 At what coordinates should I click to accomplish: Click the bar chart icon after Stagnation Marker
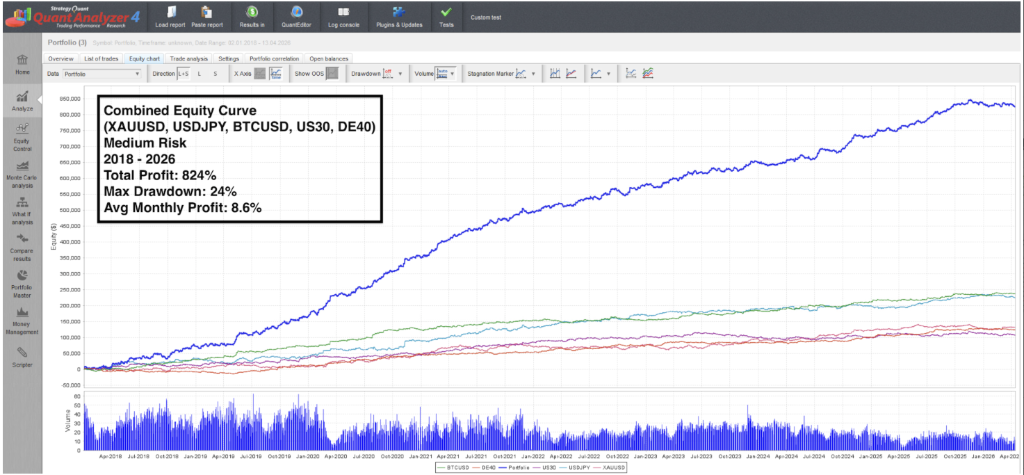pyautogui.click(x=554, y=74)
